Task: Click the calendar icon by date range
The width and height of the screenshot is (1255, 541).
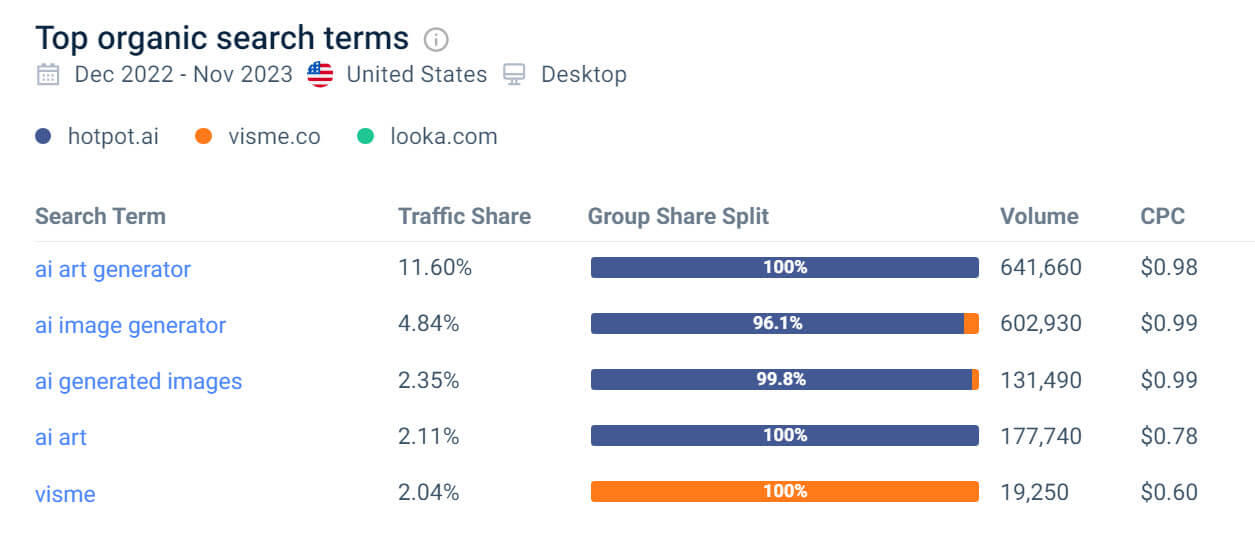Action: (x=47, y=75)
